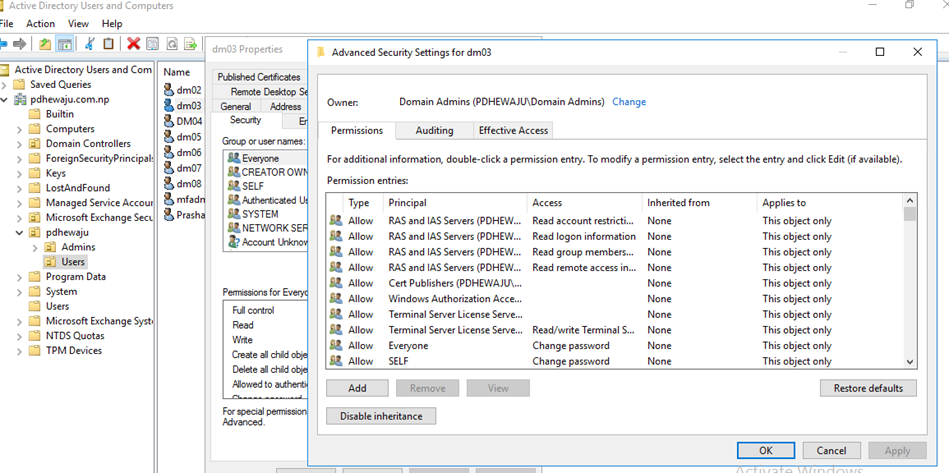Select the dm02 user icon in list
This screenshot has height=473, width=949.
169,90
